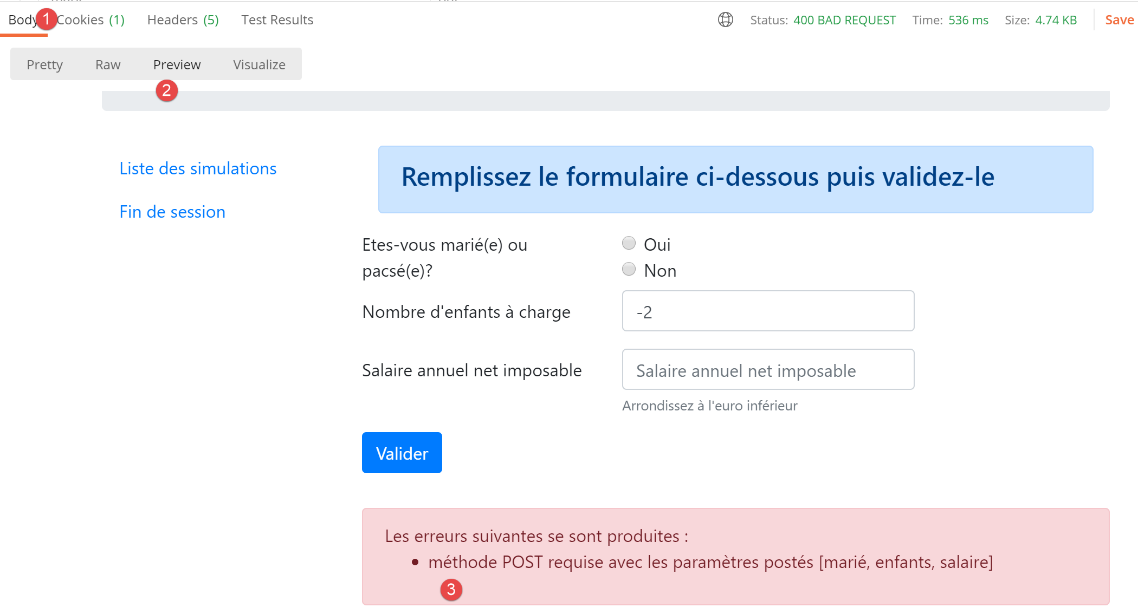The height and width of the screenshot is (614, 1138).
Task: Click the 400 BAD REQUEST status text
Action: pos(844,20)
